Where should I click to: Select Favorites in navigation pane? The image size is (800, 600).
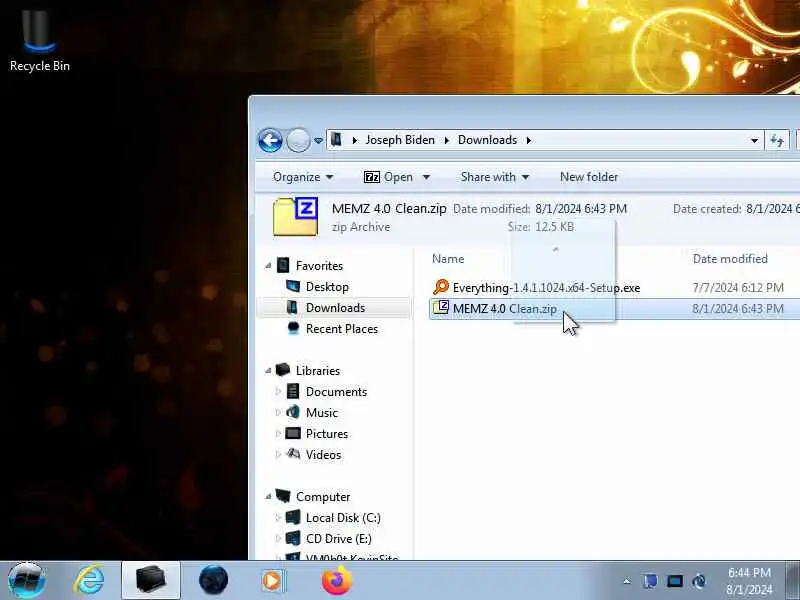tap(319, 266)
